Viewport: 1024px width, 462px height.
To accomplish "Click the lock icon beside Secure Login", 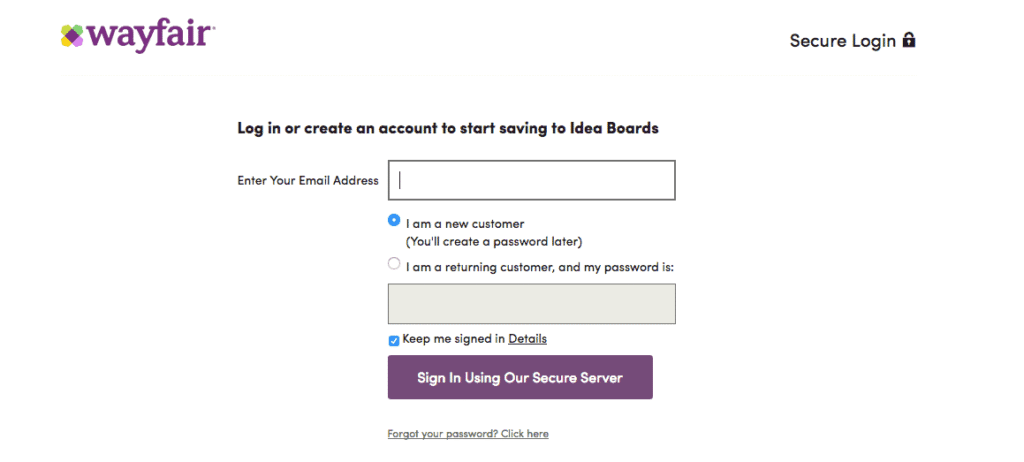I will tap(909, 40).
